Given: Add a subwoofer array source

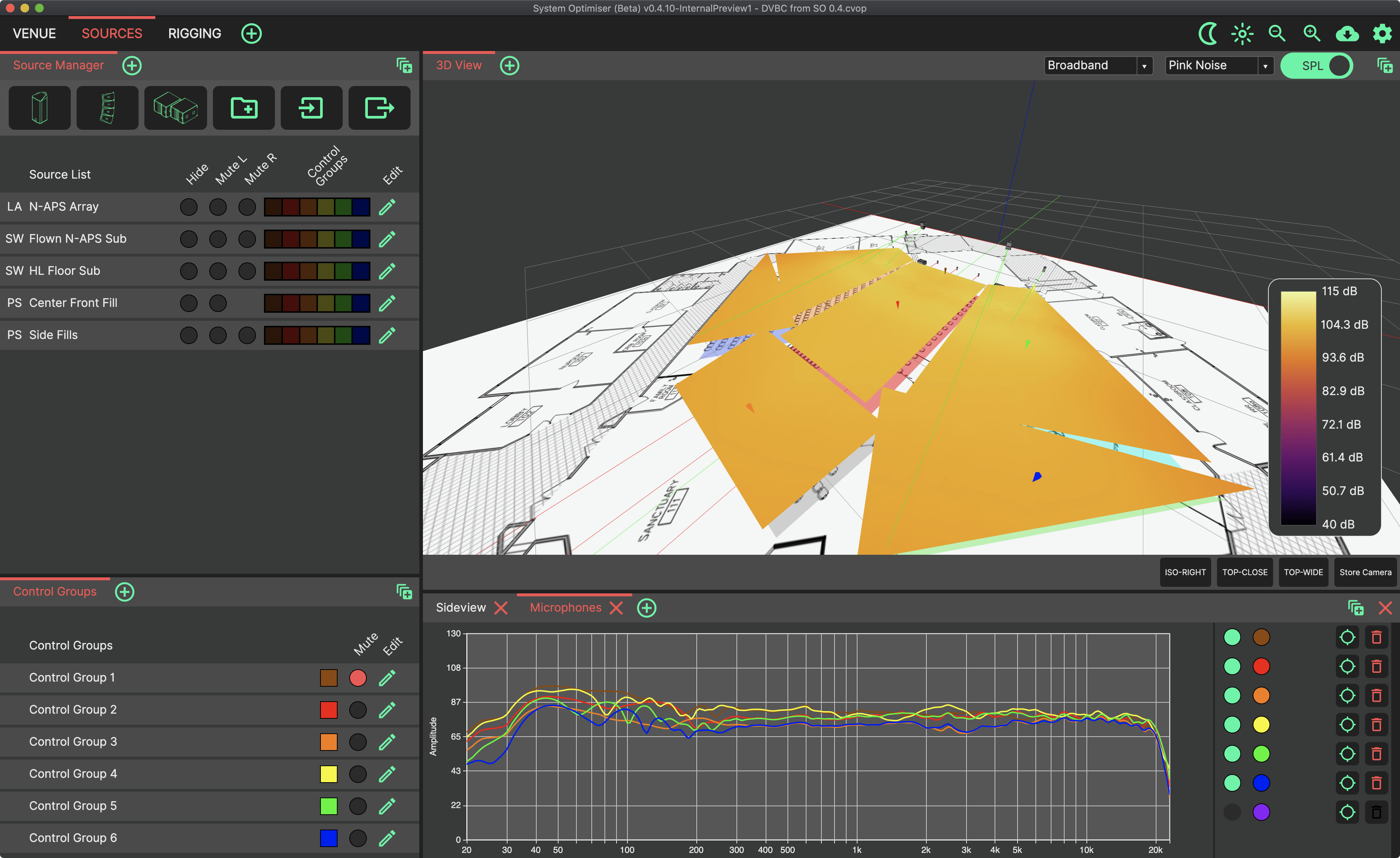Looking at the screenshot, I should [175, 108].
